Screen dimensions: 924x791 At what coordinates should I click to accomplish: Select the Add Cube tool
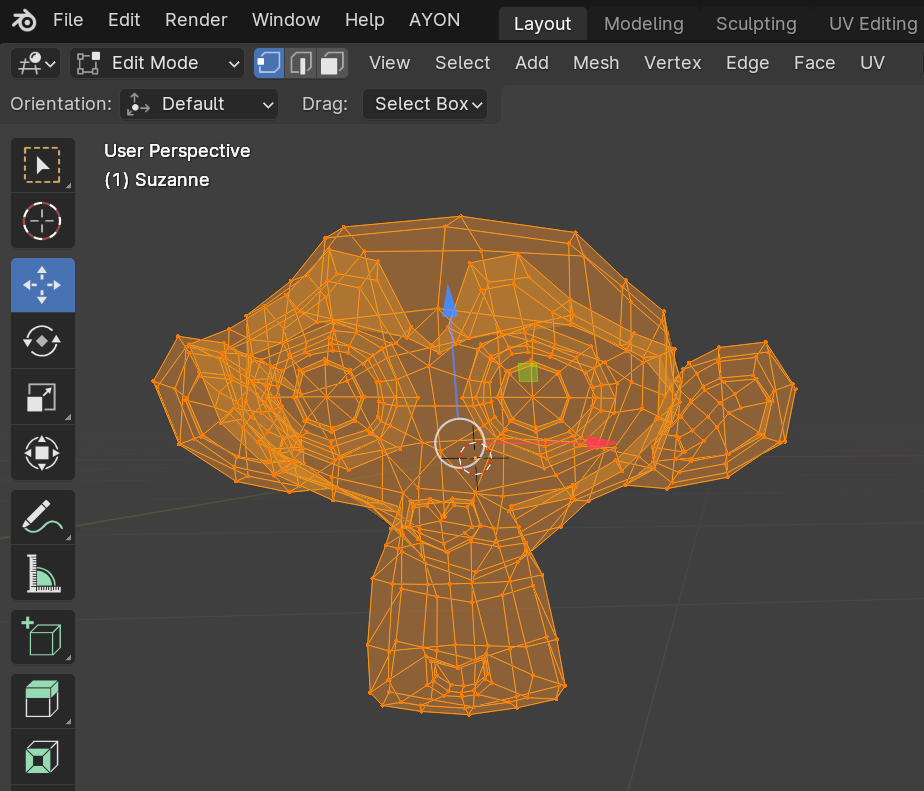42,637
